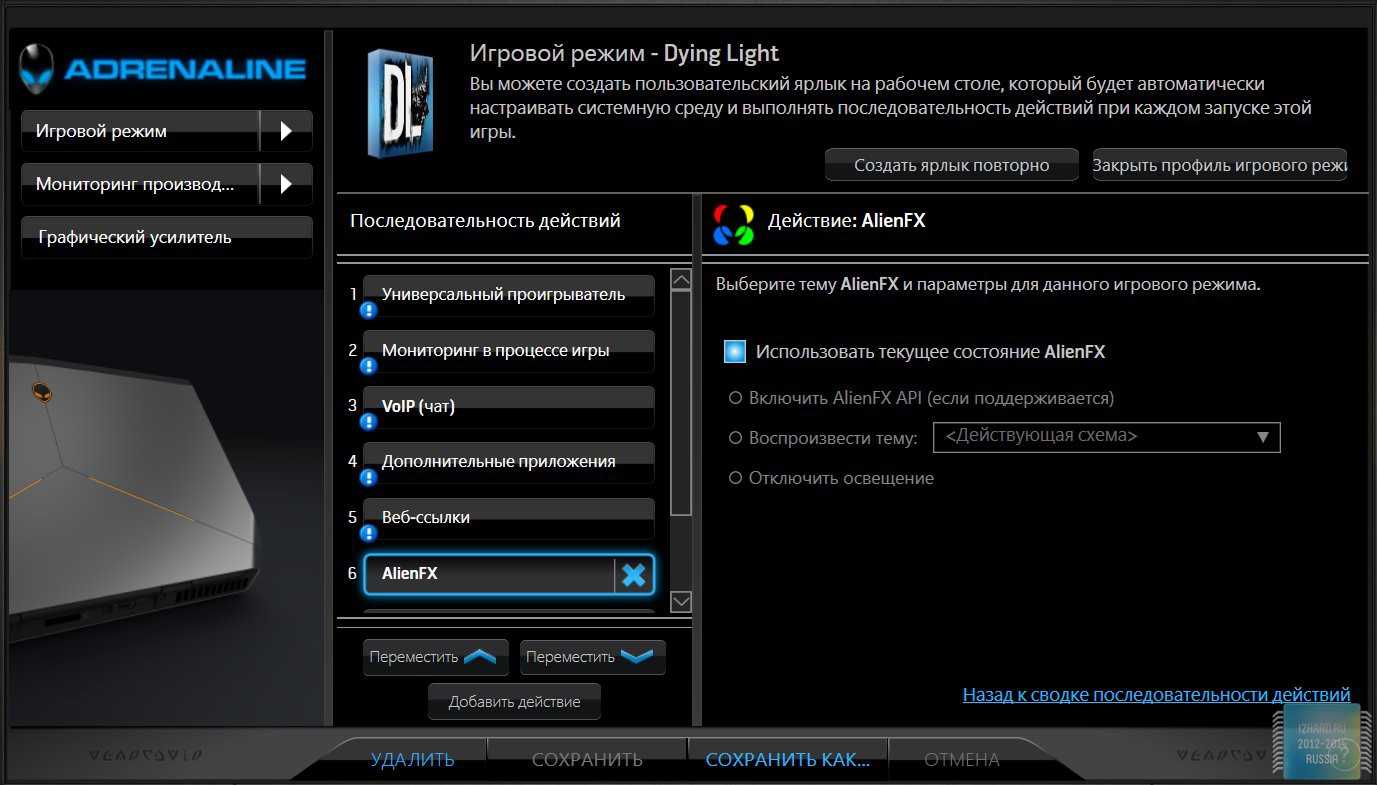Toggle Использовать текущее состояние AlienFX checkbox
1377x785 pixels.
(x=735, y=352)
